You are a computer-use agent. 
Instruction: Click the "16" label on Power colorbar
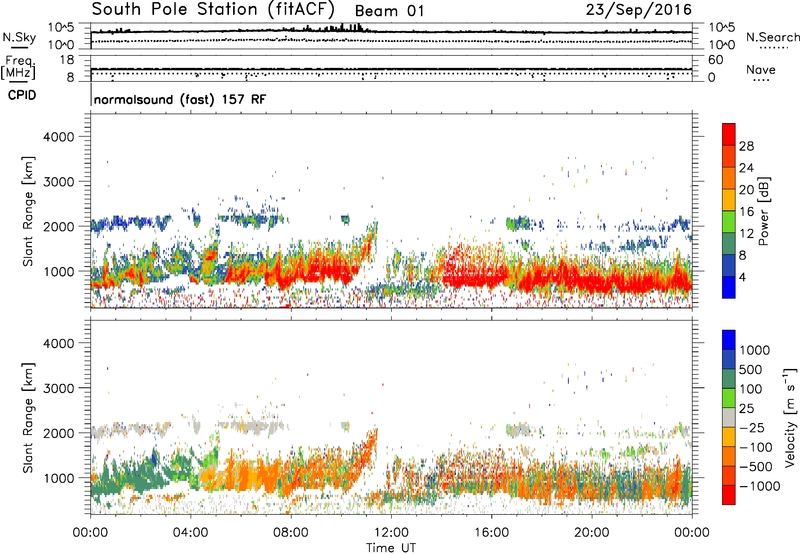coord(746,212)
